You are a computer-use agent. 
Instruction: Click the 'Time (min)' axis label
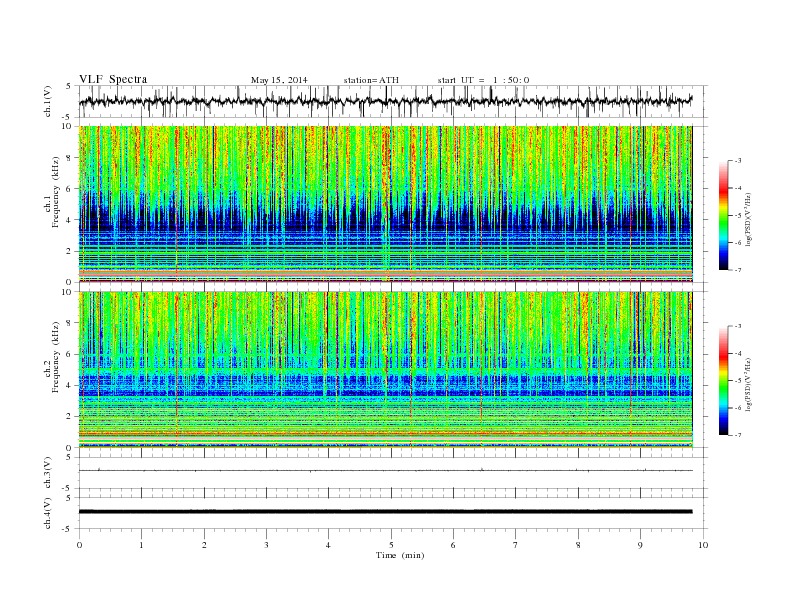pyautogui.click(x=400, y=555)
